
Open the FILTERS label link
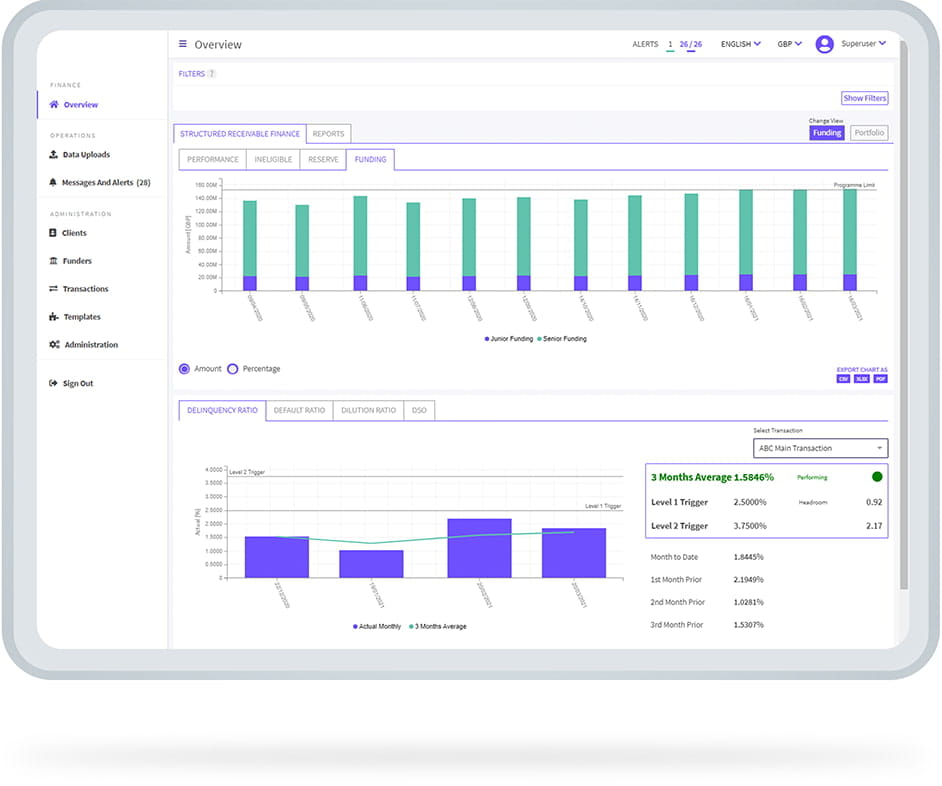point(192,74)
